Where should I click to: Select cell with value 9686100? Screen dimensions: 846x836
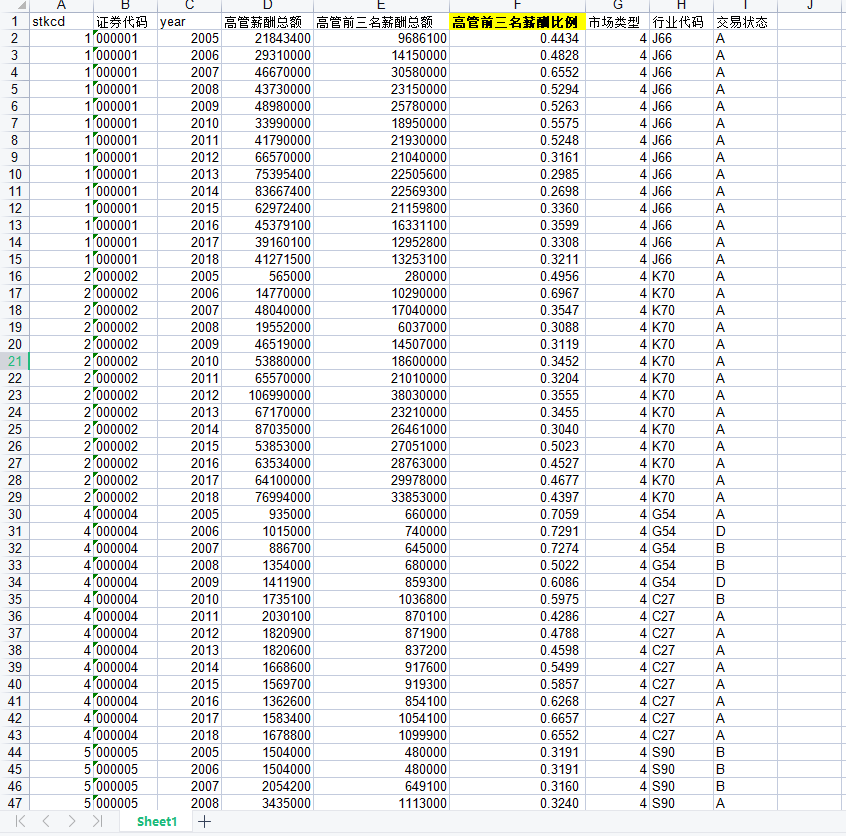coord(381,38)
